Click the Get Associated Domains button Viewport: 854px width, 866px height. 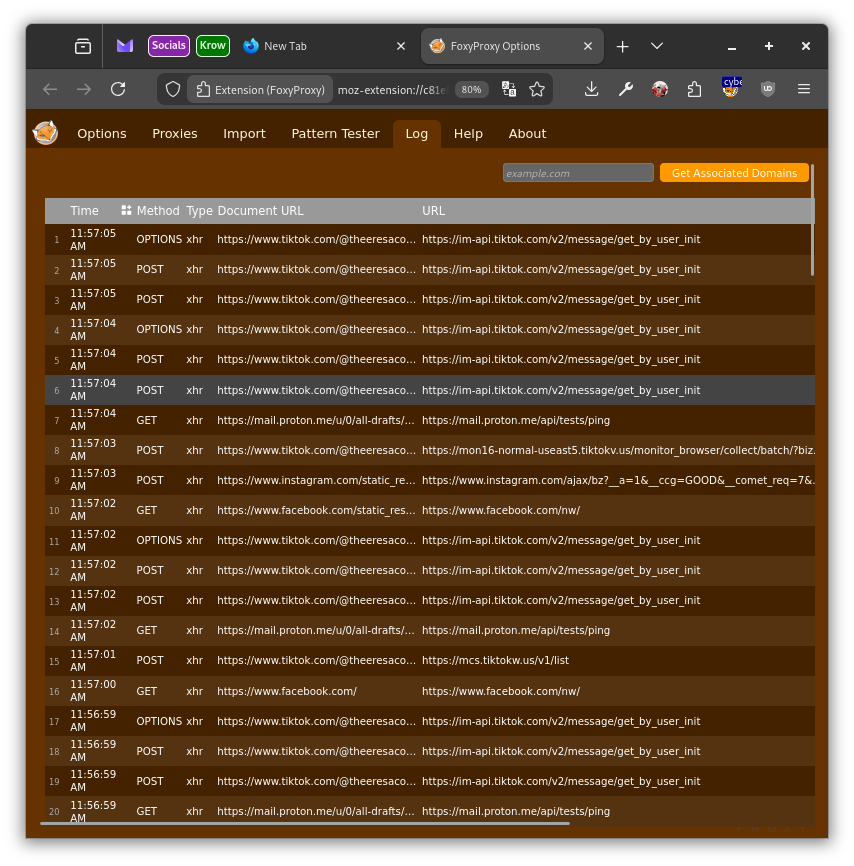(734, 173)
